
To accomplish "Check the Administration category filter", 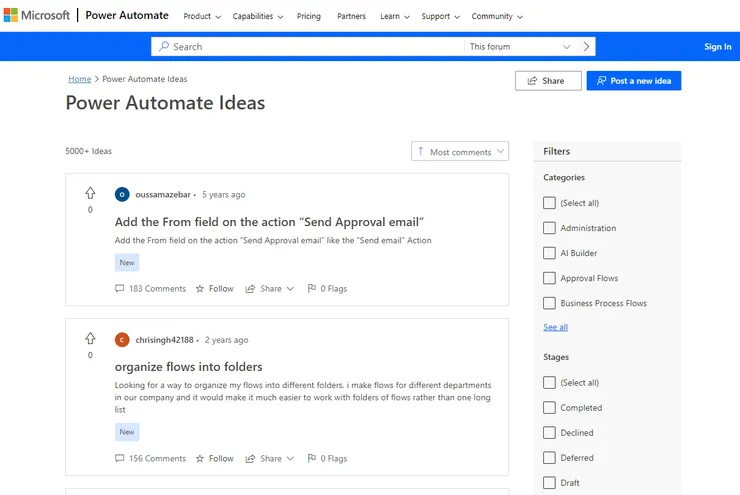I will [x=549, y=228].
